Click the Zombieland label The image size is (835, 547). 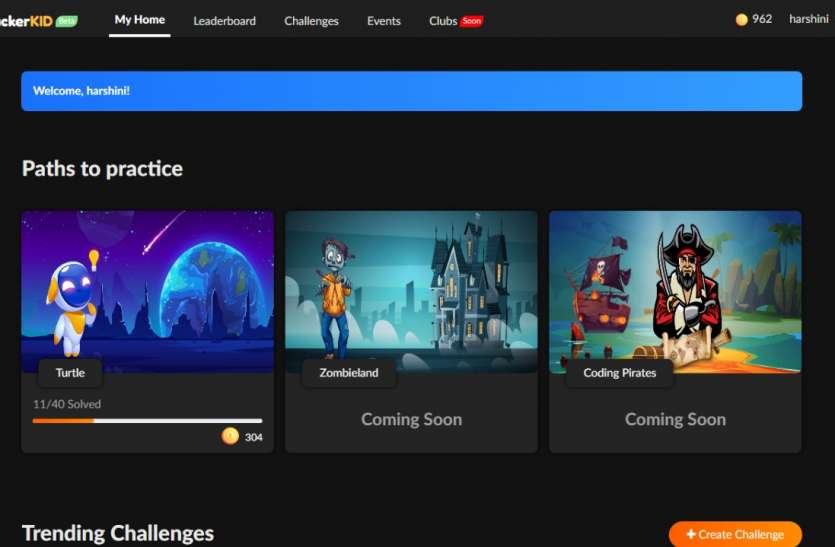pyautogui.click(x=349, y=373)
